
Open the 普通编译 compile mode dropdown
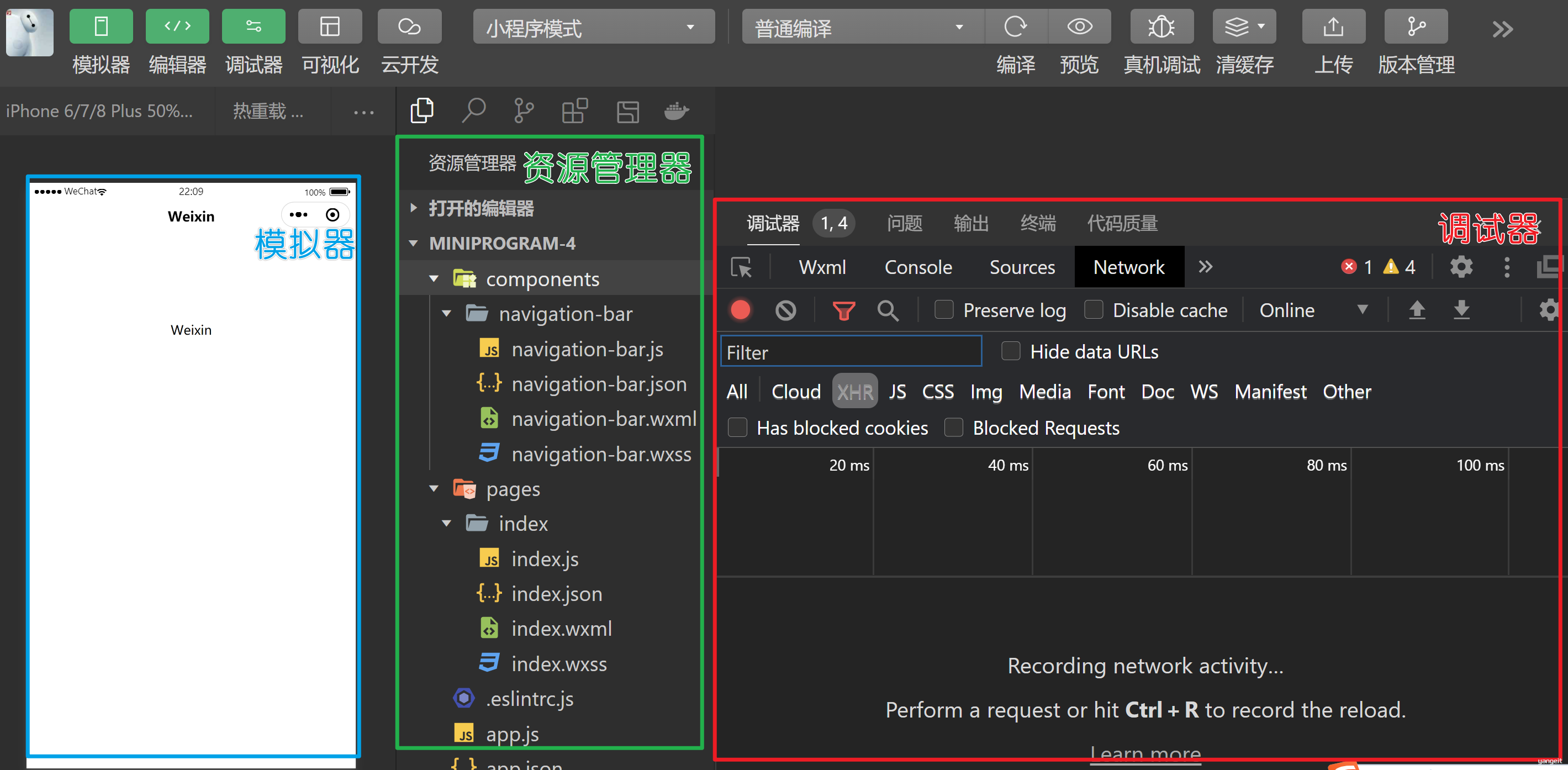pos(862,27)
